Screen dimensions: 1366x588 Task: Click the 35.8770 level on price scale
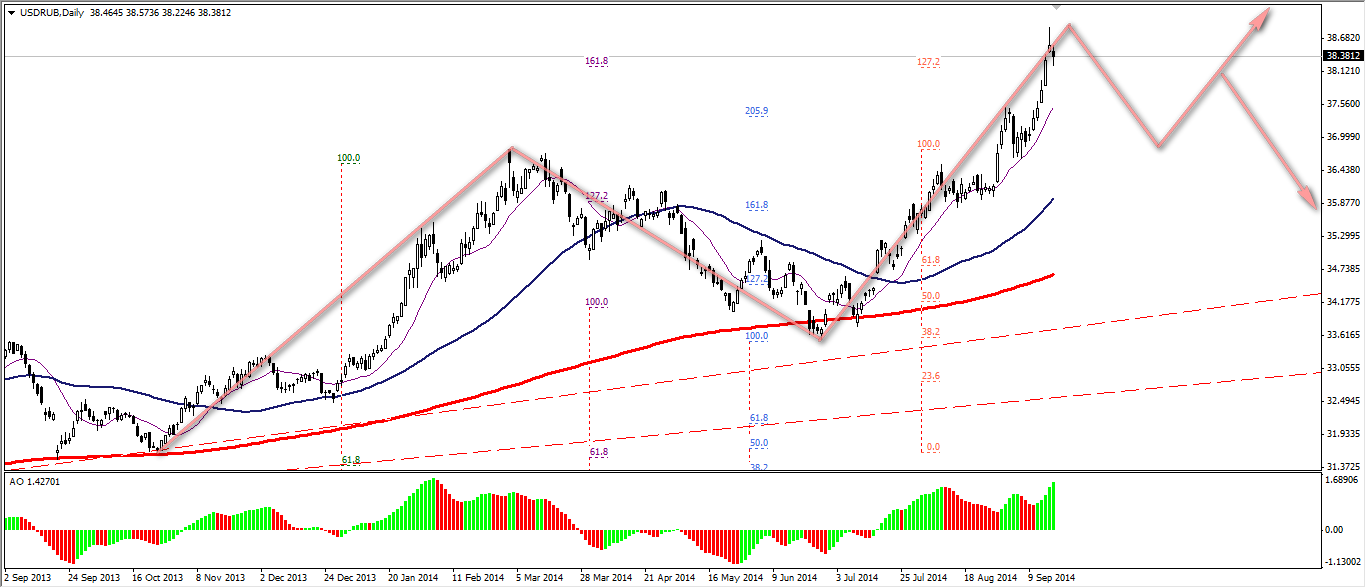(1341, 203)
